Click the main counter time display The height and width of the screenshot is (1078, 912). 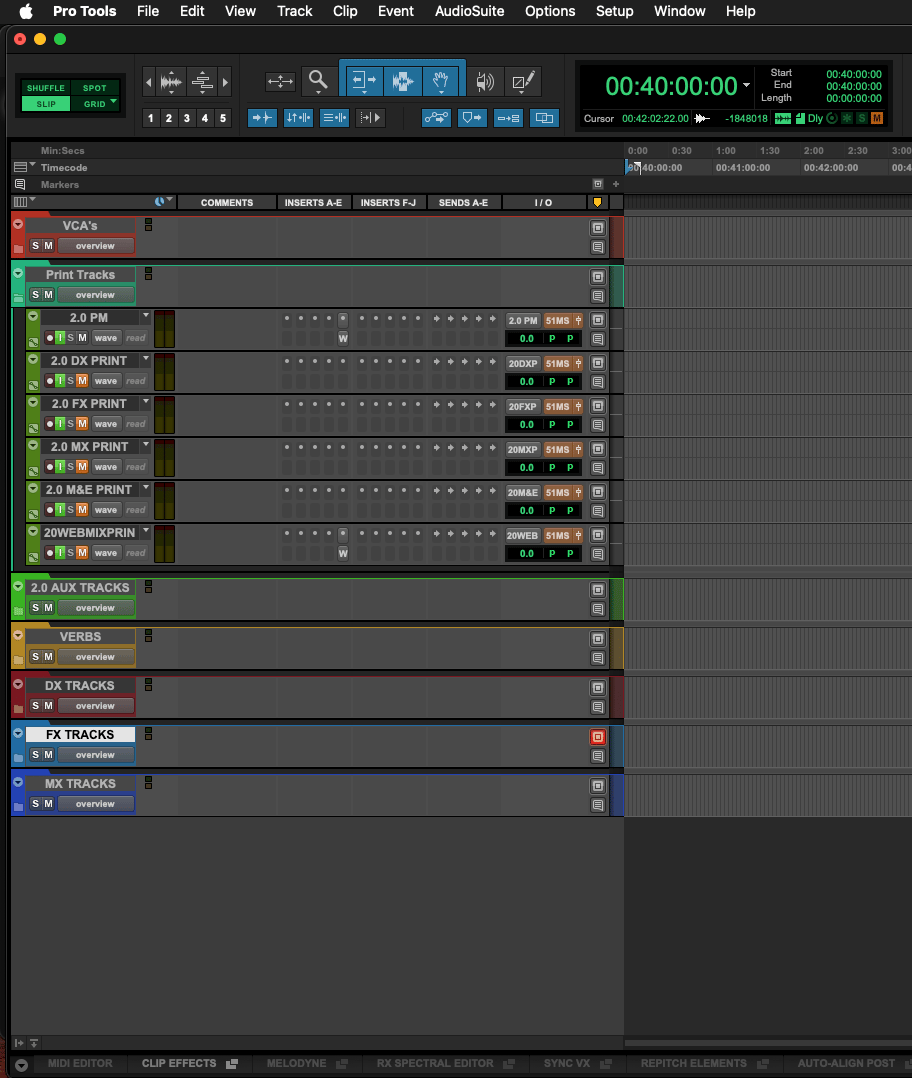671,86
